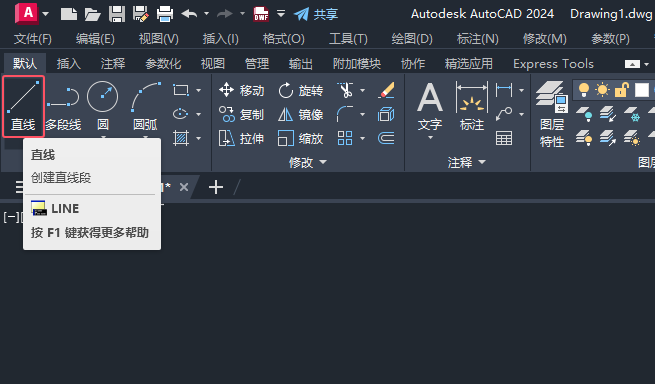
Task: Select the 圆 circle tool
Action: (103, 106)
